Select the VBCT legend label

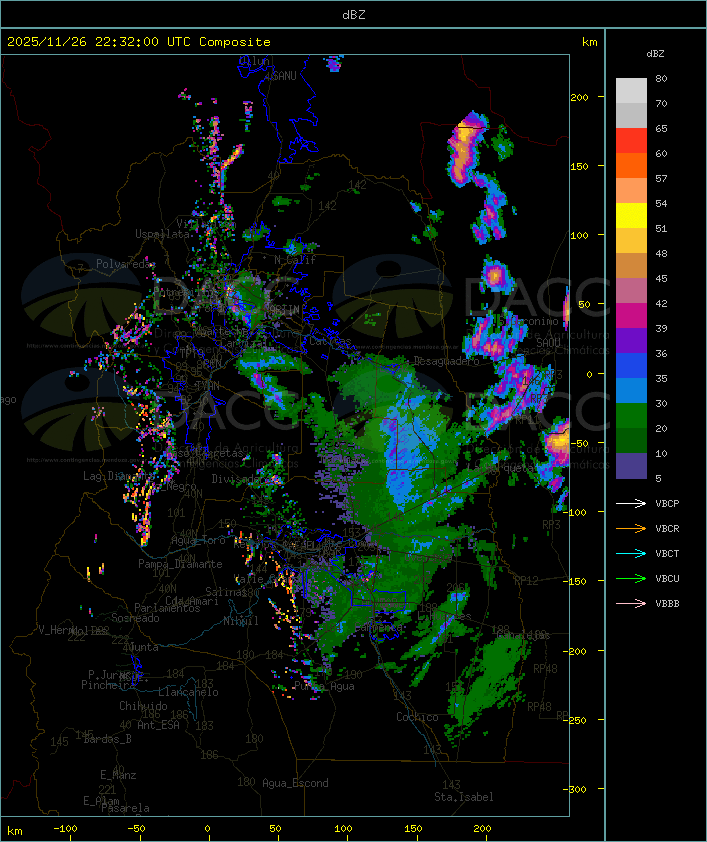pos(667,554)
